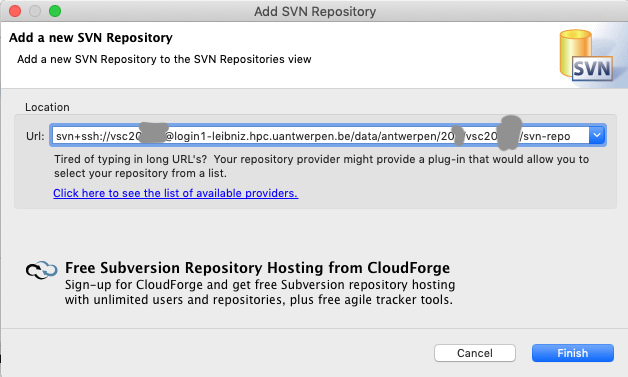Viewport: 628px width, 377px height.
Task: Click the green zoom window button
Action: tap(55, 11)
